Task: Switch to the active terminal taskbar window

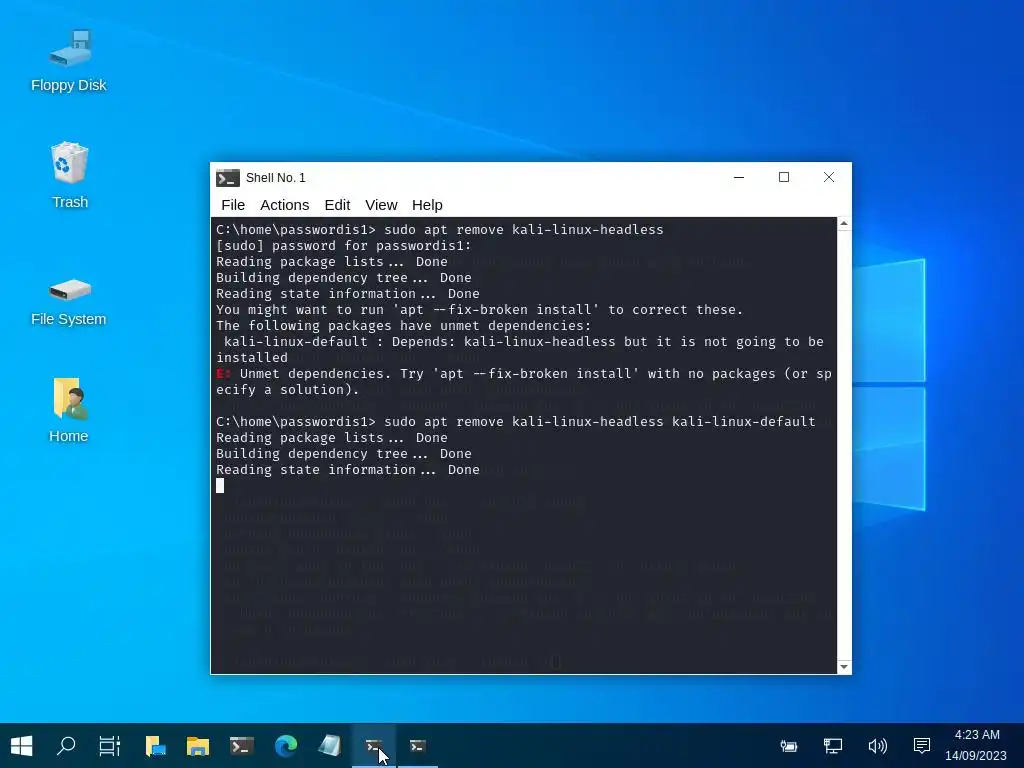Action: [374, 746]
